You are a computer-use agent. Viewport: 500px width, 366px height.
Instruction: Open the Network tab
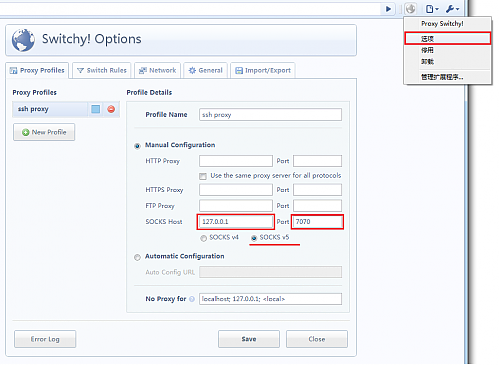157,70
